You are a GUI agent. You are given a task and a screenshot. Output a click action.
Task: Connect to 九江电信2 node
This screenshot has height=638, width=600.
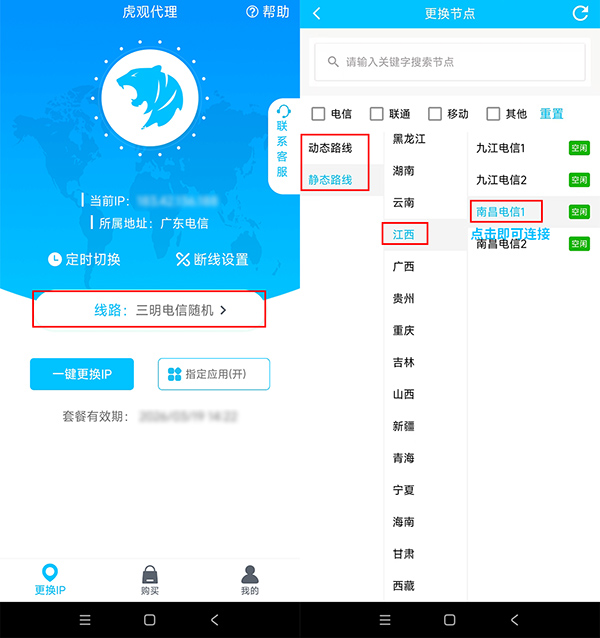pos(501,180)
